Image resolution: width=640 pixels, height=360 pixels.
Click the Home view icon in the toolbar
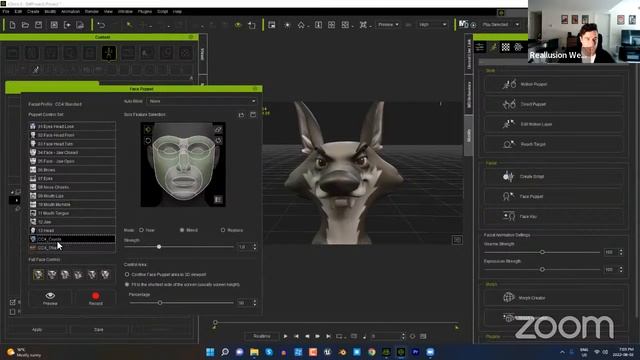[301, 25]
